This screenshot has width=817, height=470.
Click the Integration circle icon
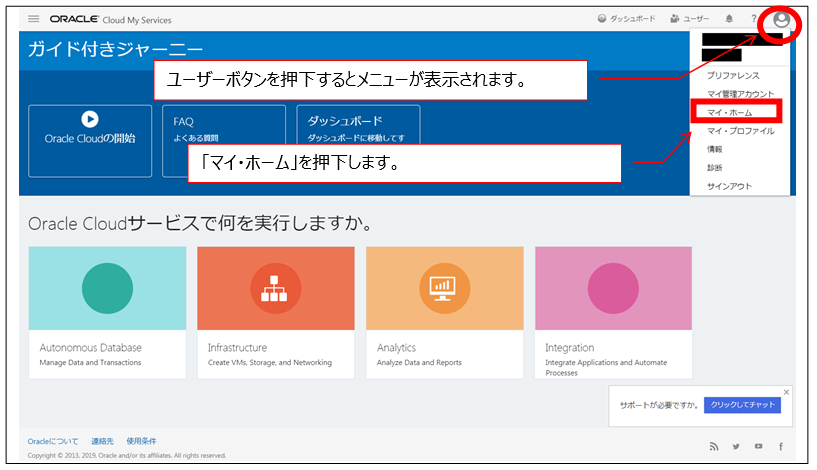(613, 288)
